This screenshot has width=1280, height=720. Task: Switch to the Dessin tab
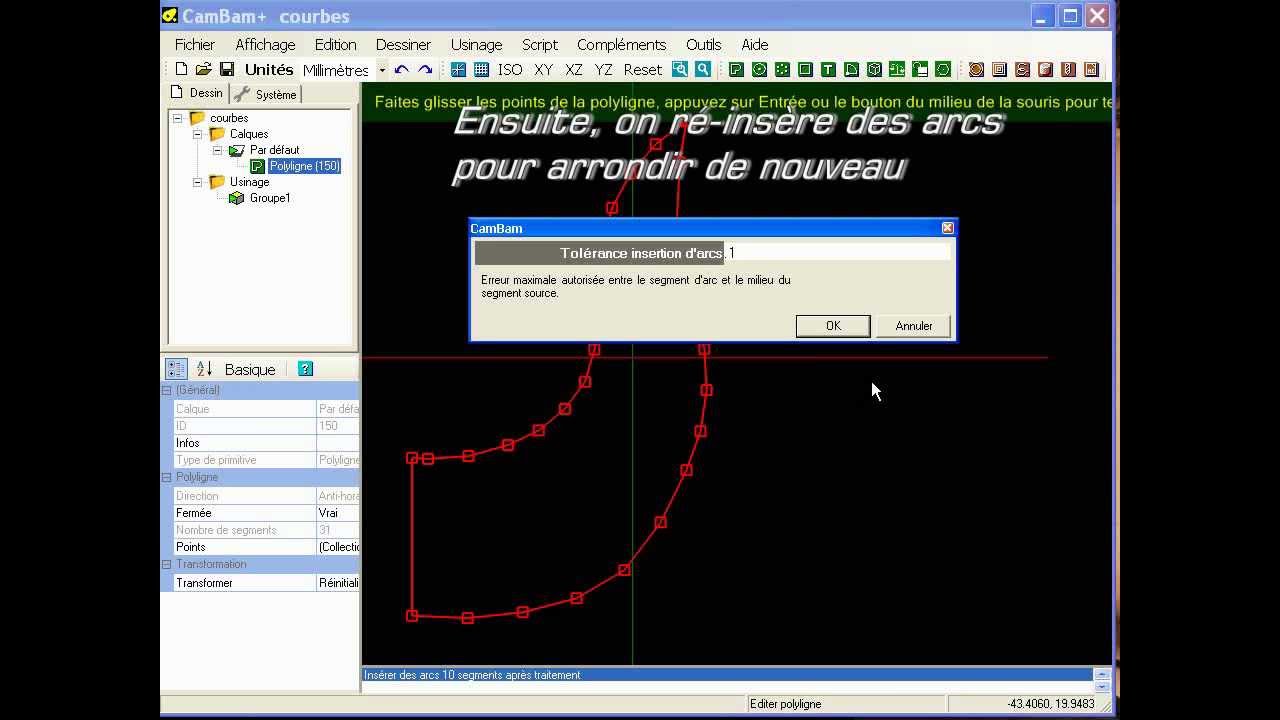pyautogui.click(x=197, y=93)
